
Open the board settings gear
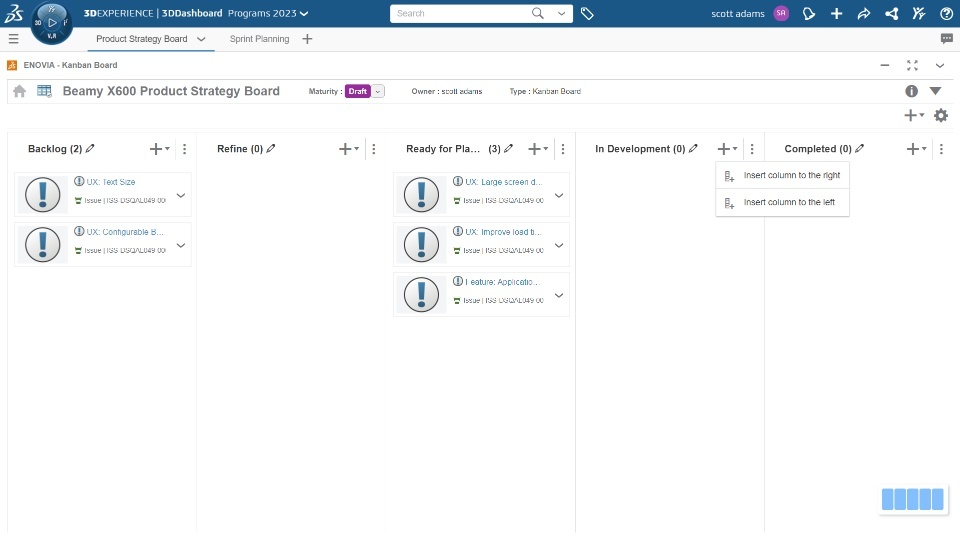pyautogui.click(x=941, y=115)
